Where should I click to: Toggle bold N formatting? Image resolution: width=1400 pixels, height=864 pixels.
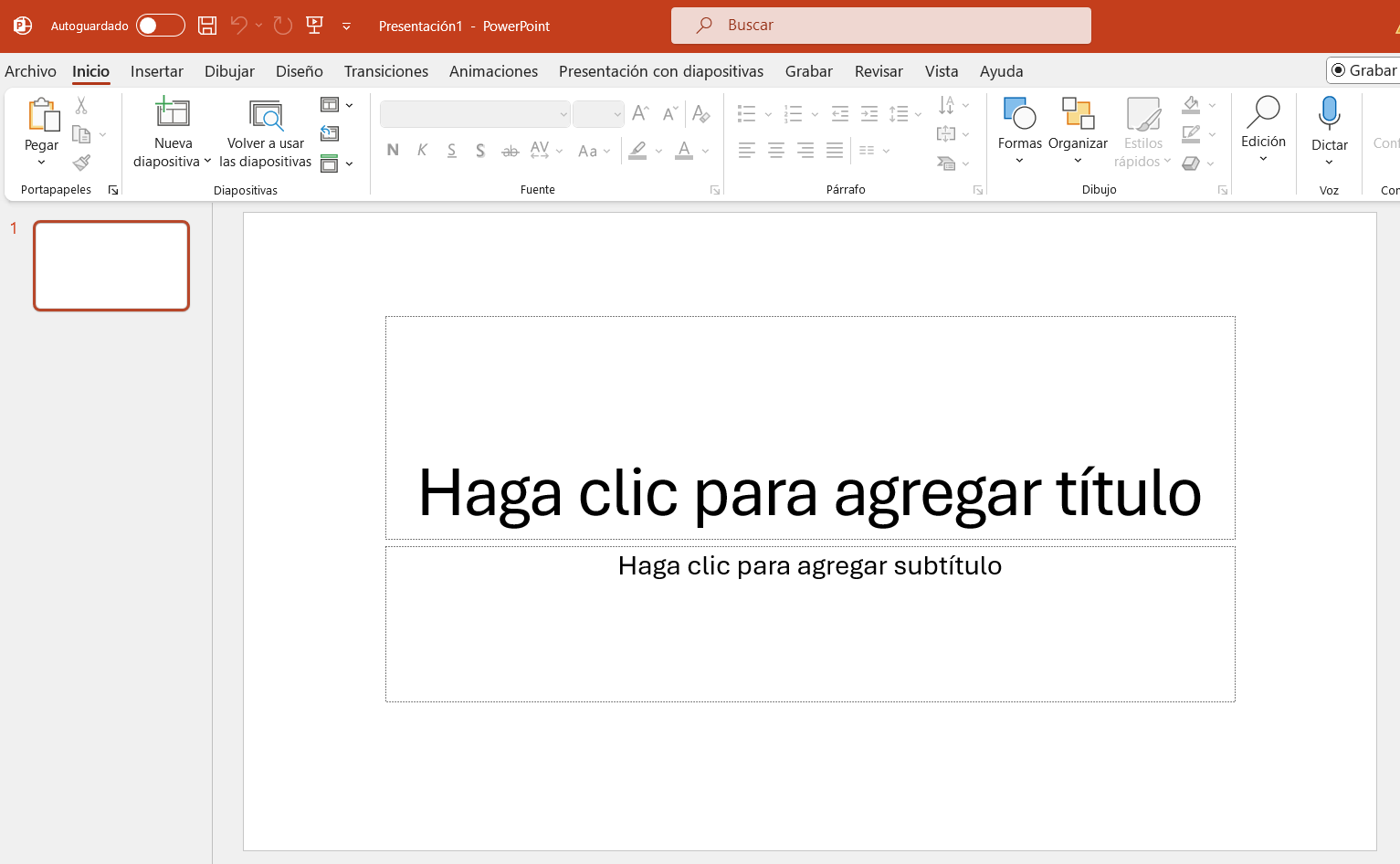click(x=393, y=151)
